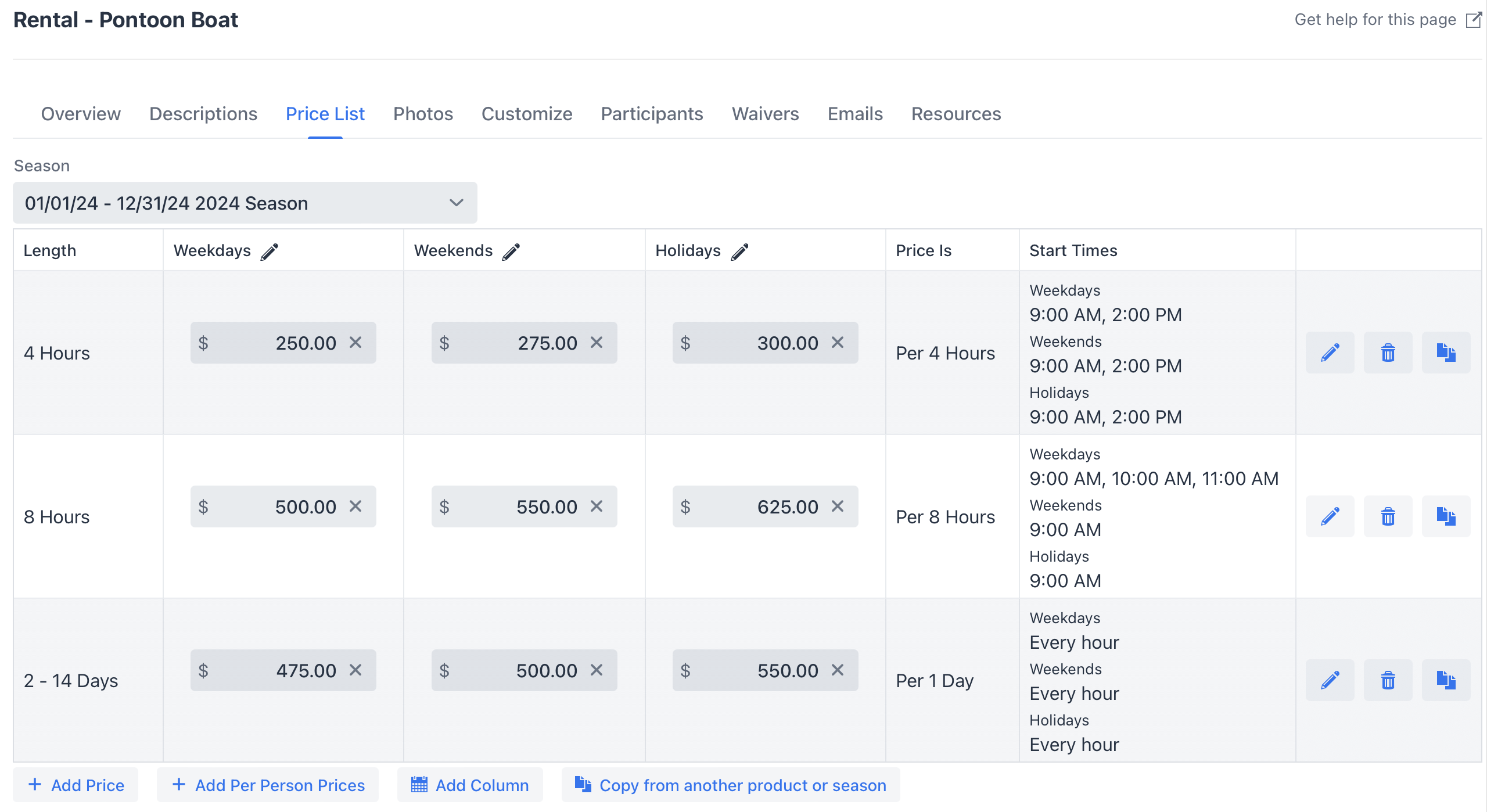The width and height of the screenshot is (1487, 812).
Task: Go to the Customize tab
Action: pyautogui.click(x=527, y=114)
